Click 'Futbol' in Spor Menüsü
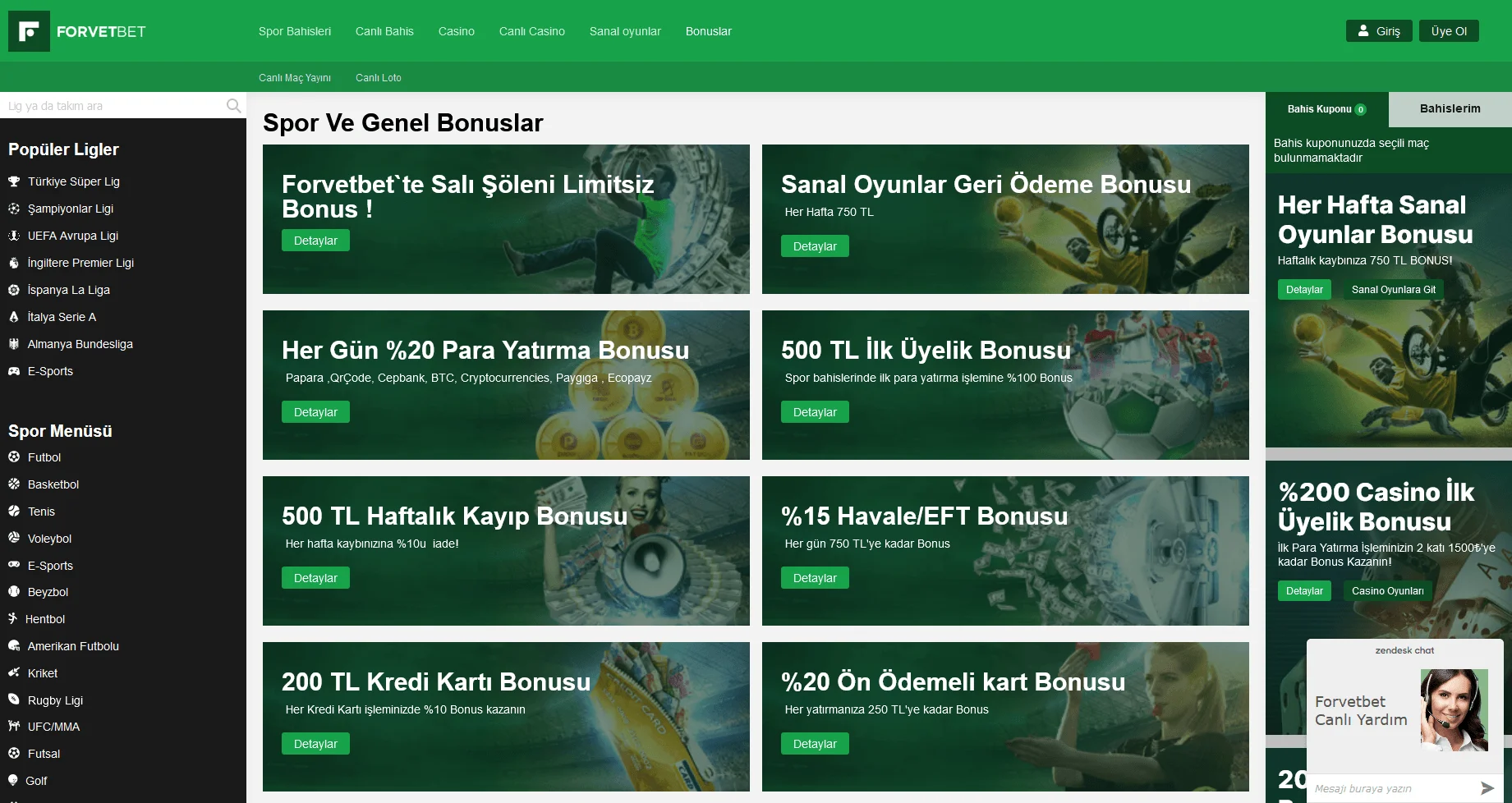Screen dimensions: 1512x803 coord(44,457)
